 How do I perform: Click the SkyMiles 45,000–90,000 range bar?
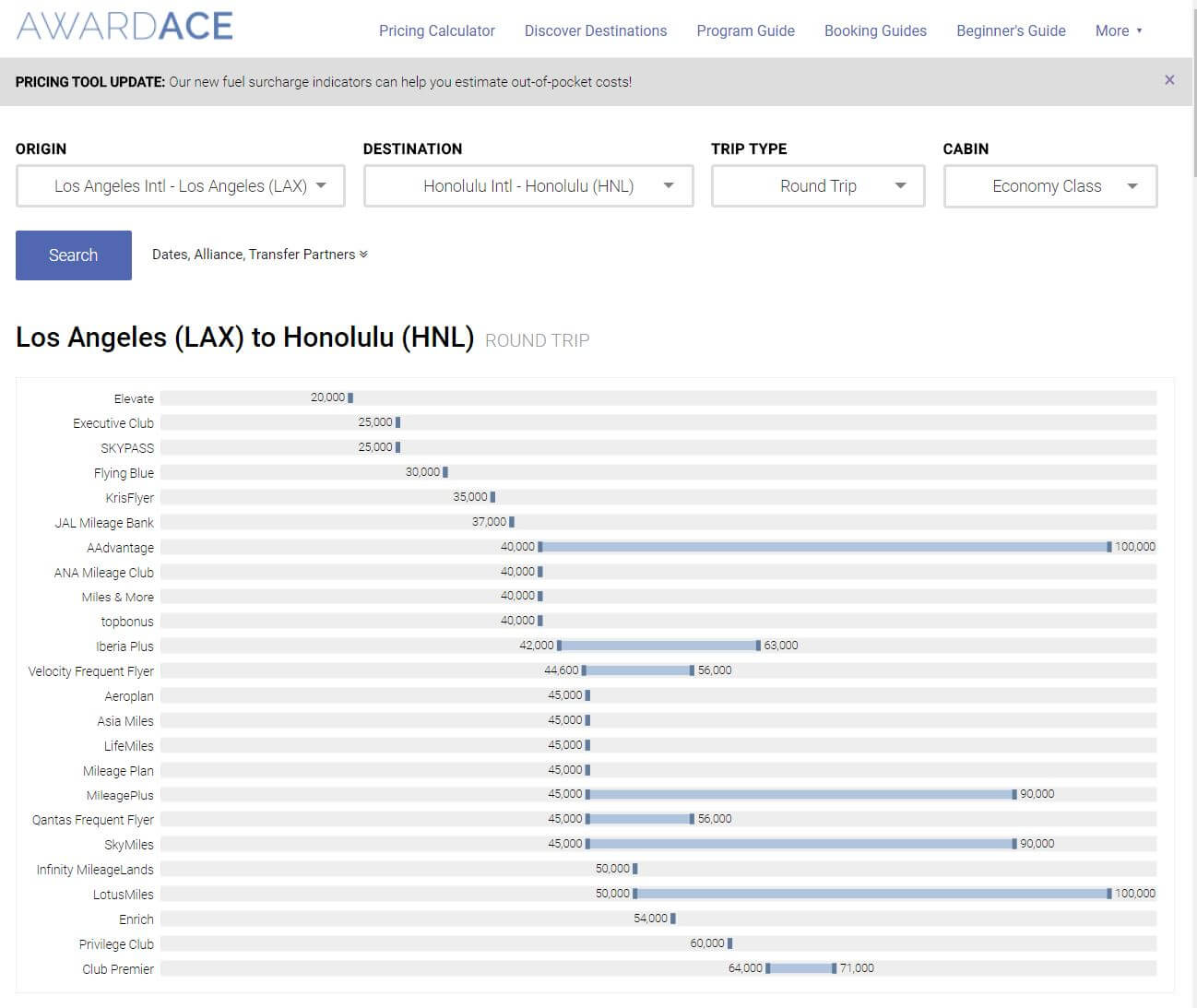(x=800, y=844)
